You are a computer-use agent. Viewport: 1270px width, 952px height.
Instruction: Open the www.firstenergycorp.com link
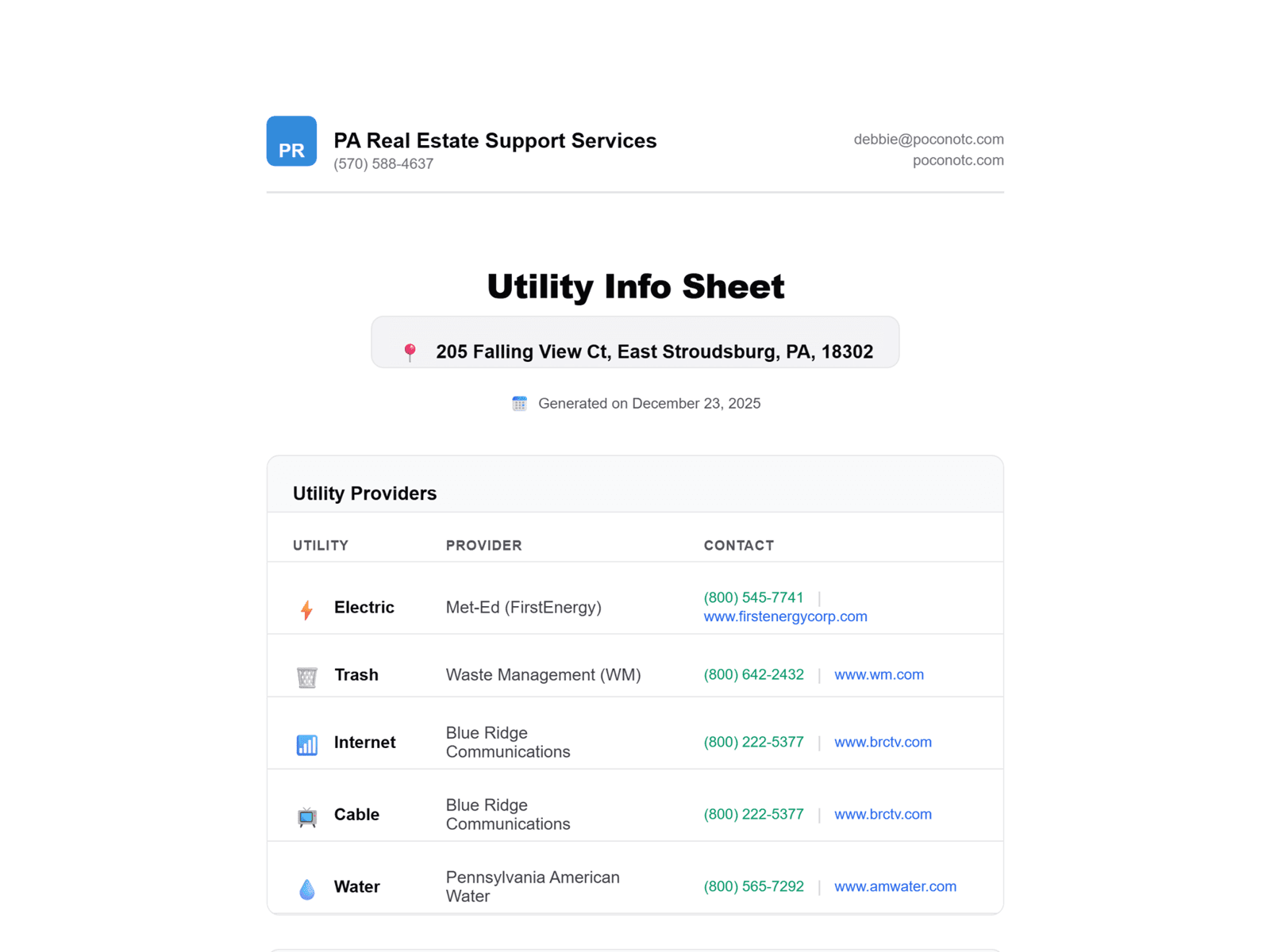784,616
